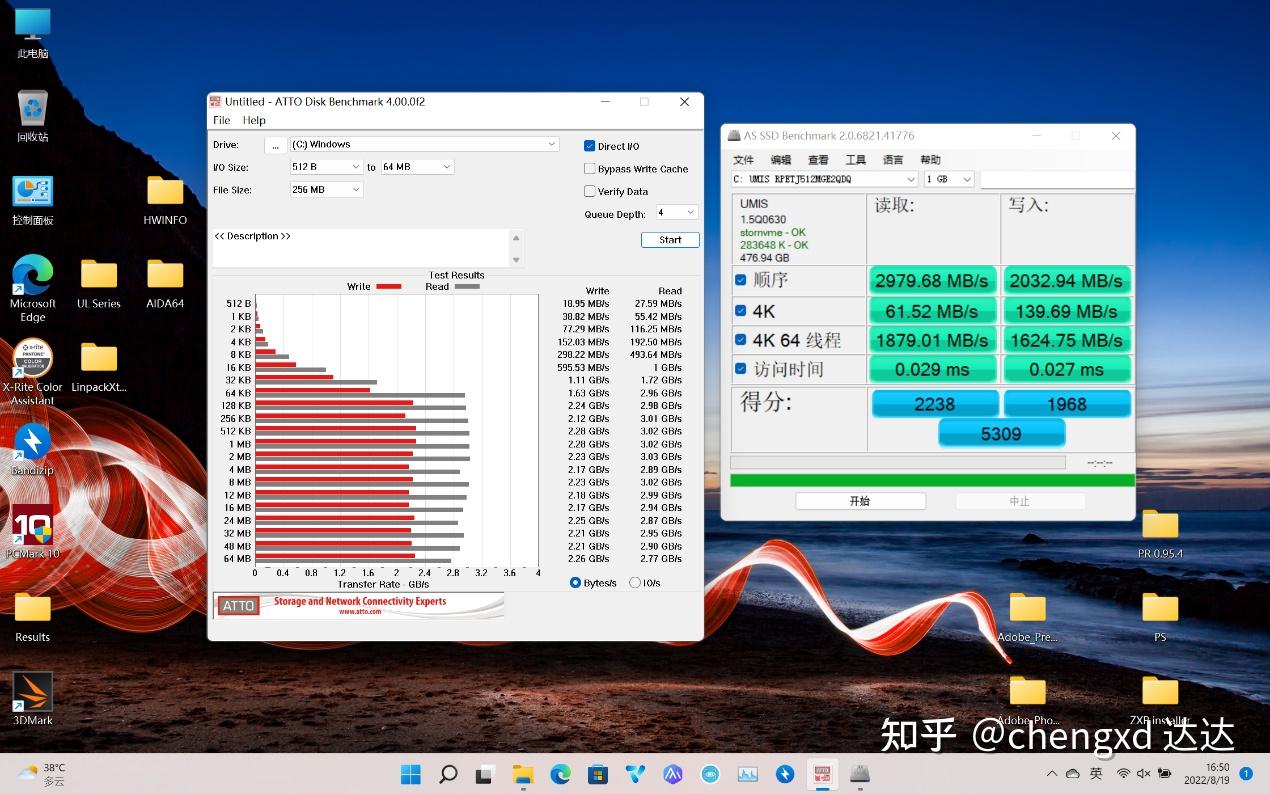Select the Bytes/s radio button

pos(575,583)
